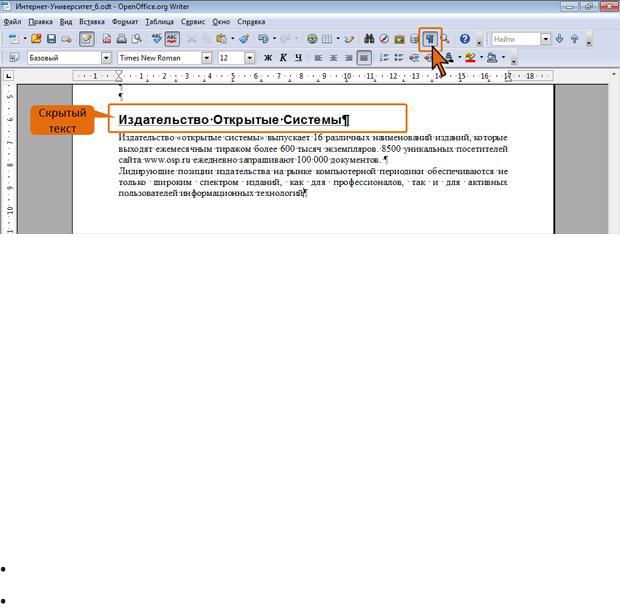Align text right
Image resolution: width=620 pixels, height=608 pixels.
click(348, 58)
